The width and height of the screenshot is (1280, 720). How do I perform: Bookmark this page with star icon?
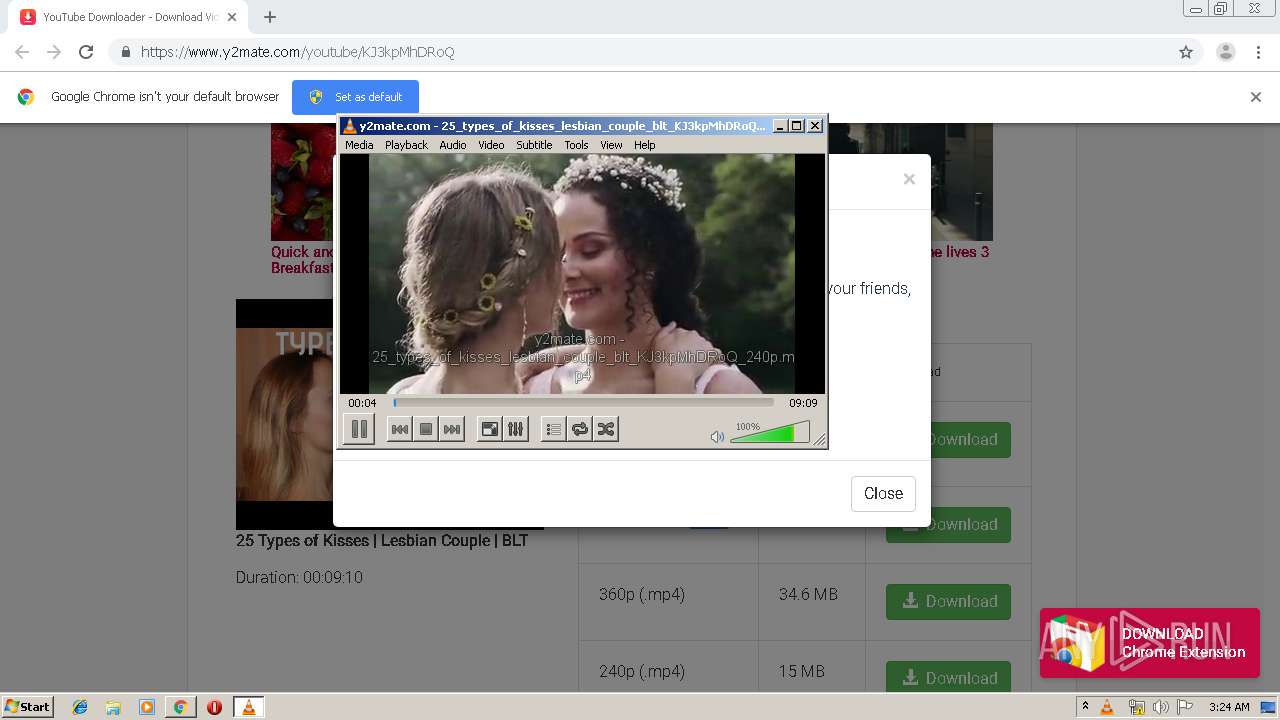1186,52
